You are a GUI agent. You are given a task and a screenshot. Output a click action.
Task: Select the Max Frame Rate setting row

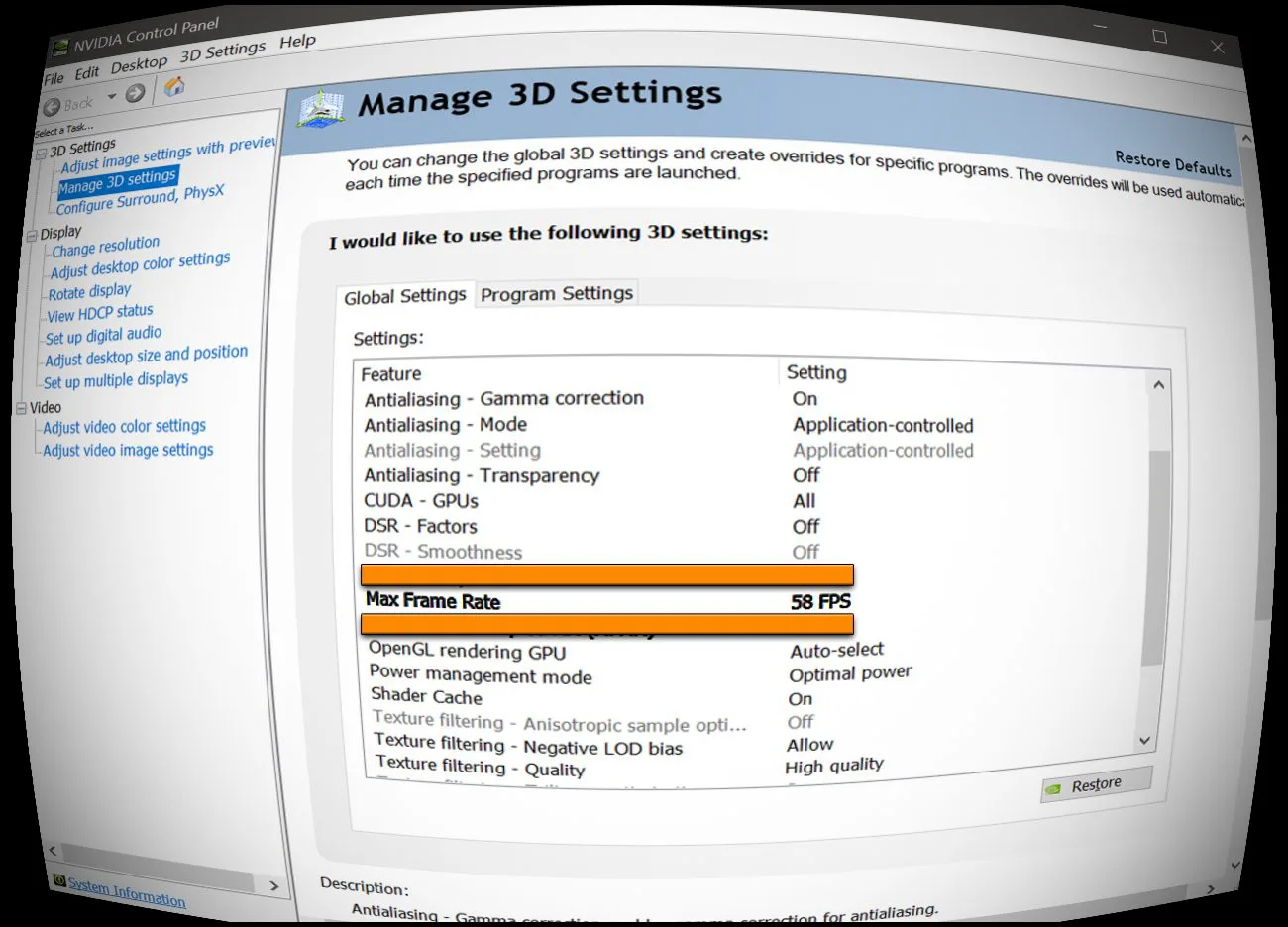point(606,601)
